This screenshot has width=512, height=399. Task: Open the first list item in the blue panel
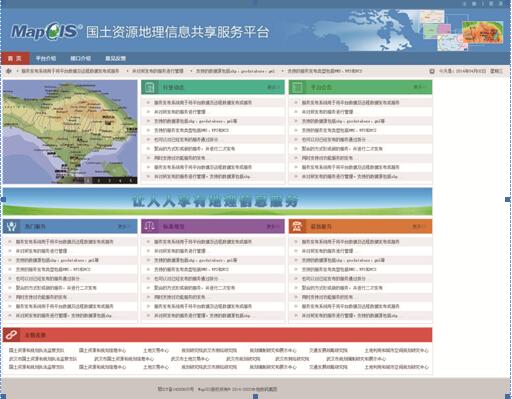(x=65, y=242)
